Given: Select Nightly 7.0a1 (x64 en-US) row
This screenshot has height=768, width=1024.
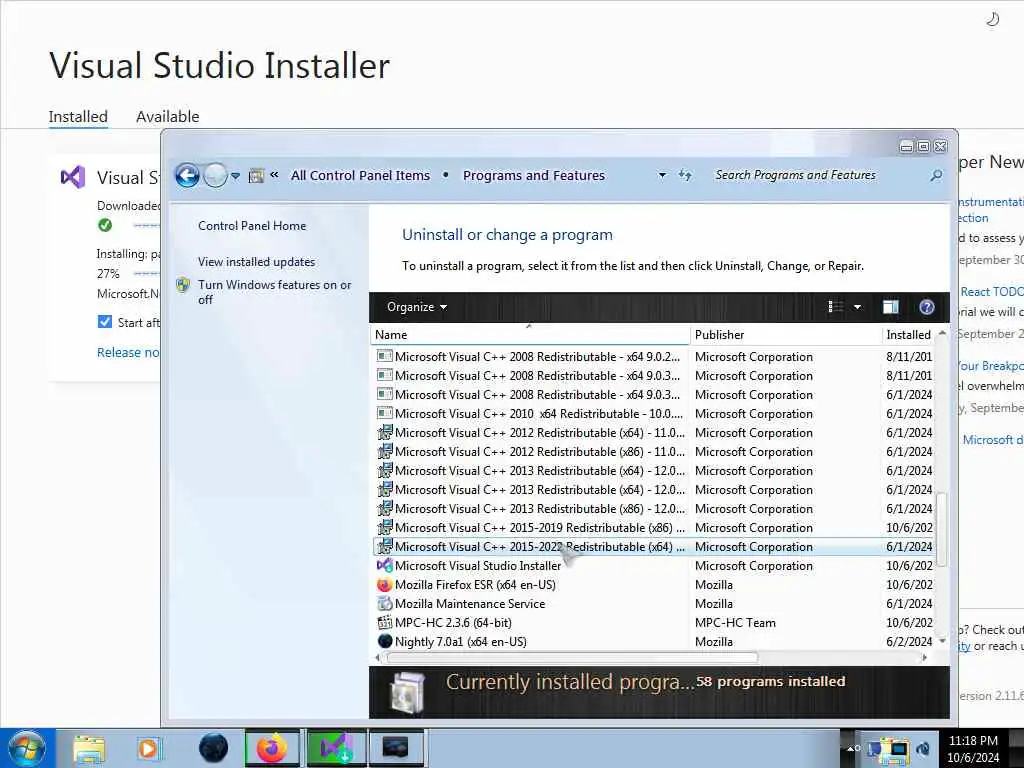Looking at the screenshot, I should pyautogui.click(x=654, y=641).
